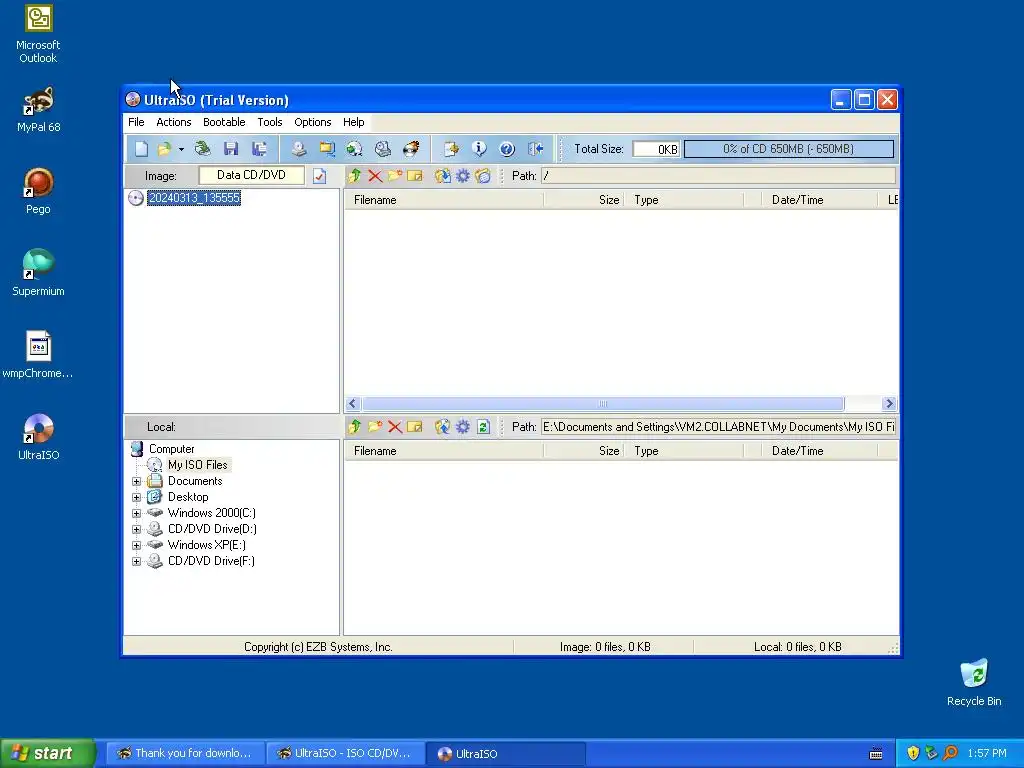Click the Exit door icon in toolbar
Screen dimensions: 1024x768
536,149
